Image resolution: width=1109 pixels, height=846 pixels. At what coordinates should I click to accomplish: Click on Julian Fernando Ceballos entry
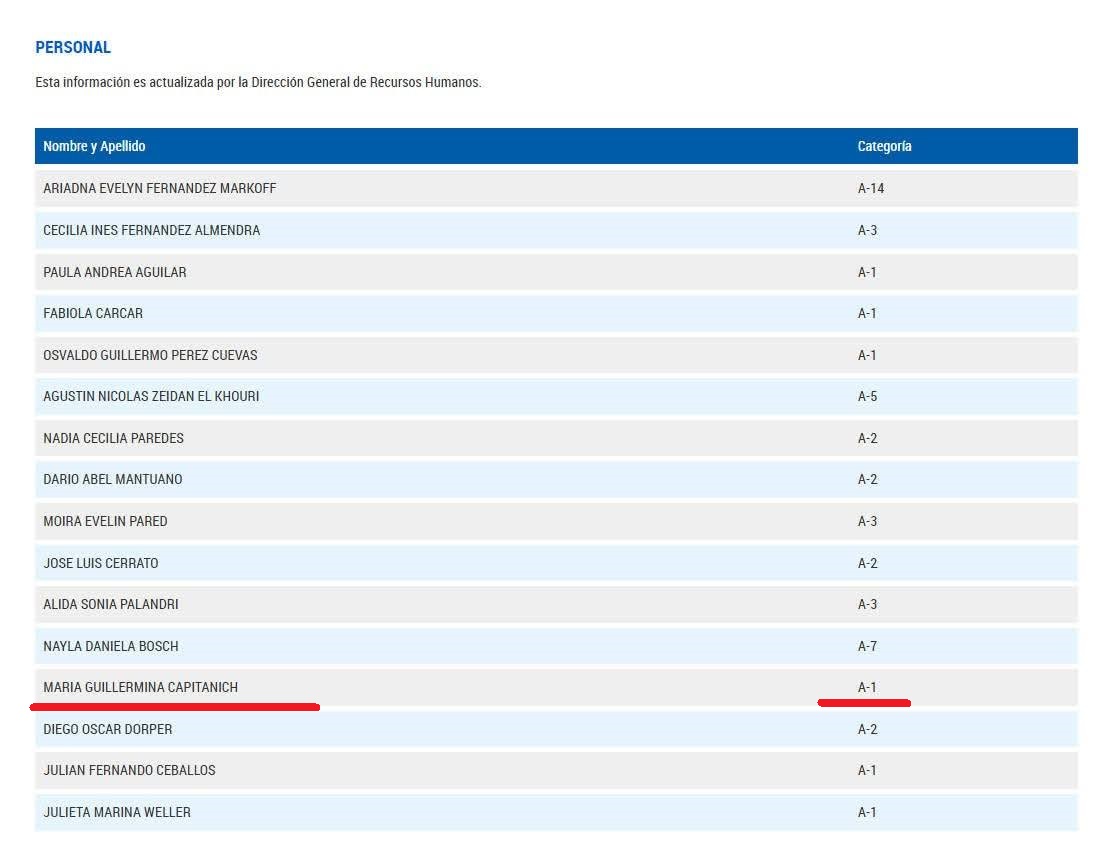[x=129, y=770]
